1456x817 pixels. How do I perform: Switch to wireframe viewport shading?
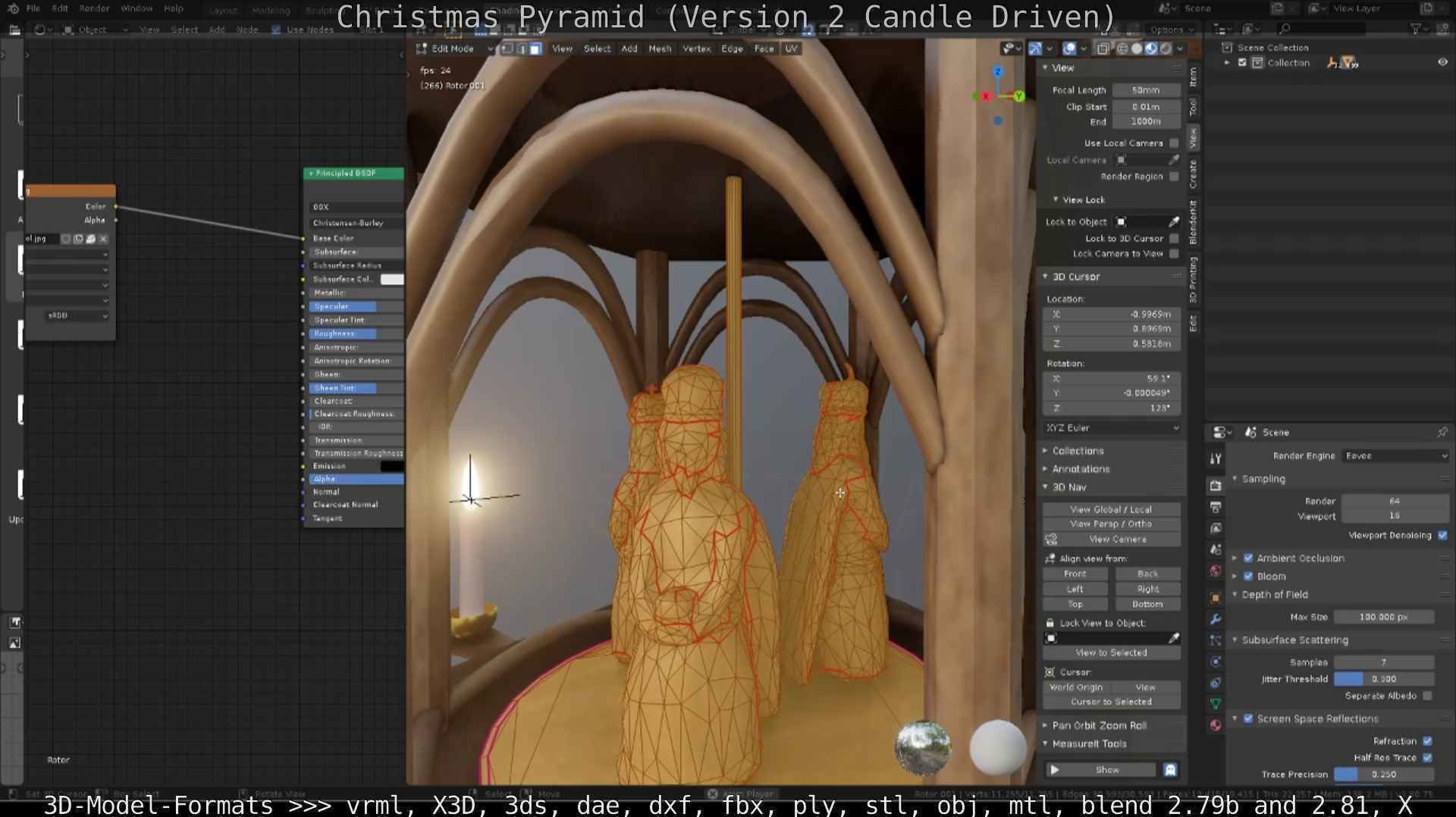point(1122,49)
